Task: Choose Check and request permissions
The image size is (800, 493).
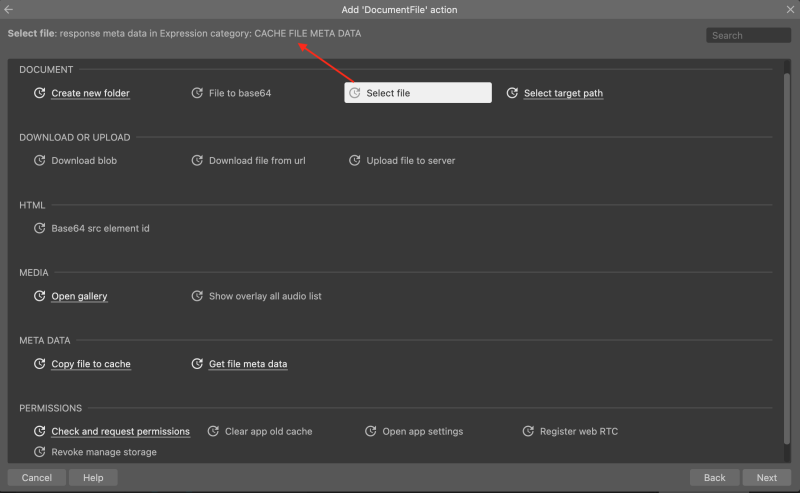Action: [x=120, y=431]
